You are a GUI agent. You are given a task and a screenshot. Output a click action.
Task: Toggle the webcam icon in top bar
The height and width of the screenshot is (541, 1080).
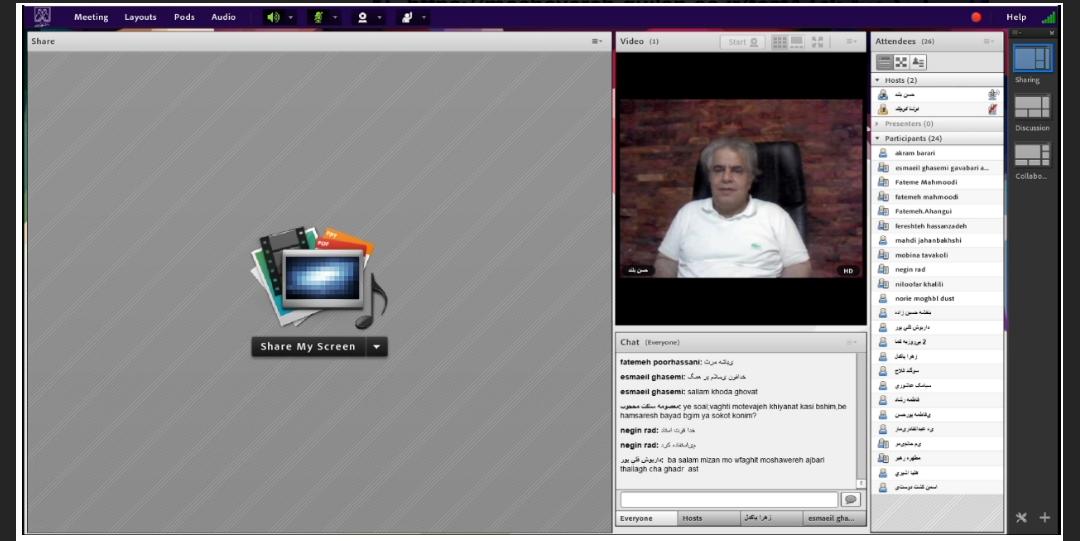coord(362,17)
